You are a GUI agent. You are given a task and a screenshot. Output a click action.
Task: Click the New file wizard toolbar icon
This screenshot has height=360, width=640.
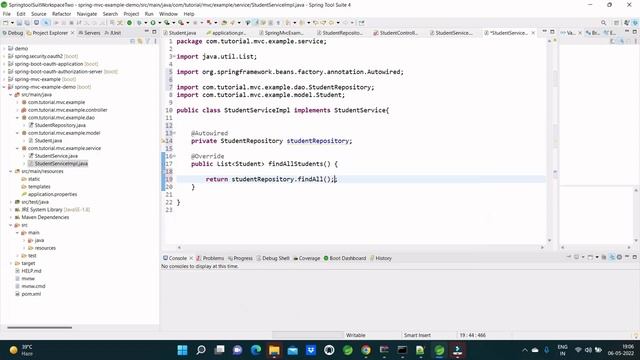[6, 23]
